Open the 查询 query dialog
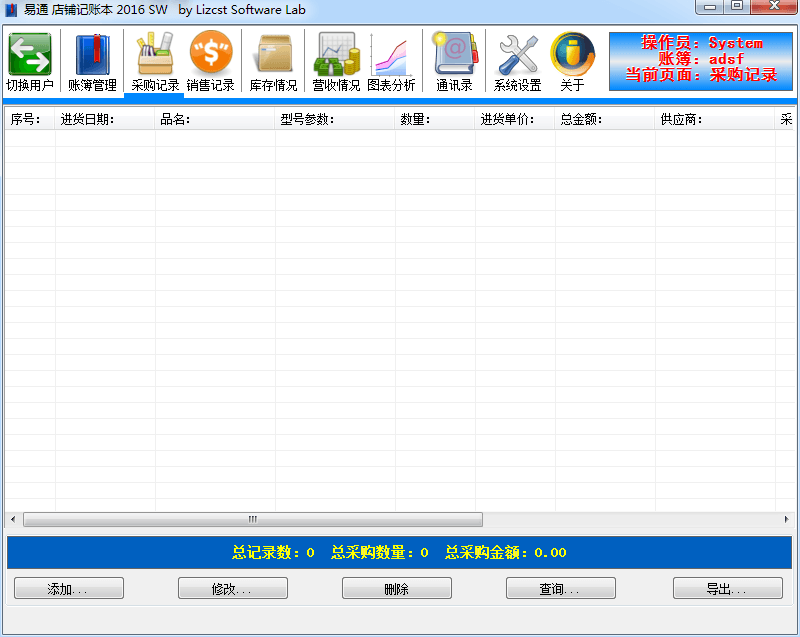This screenshot has height=637, width=800. click(559, 589)
